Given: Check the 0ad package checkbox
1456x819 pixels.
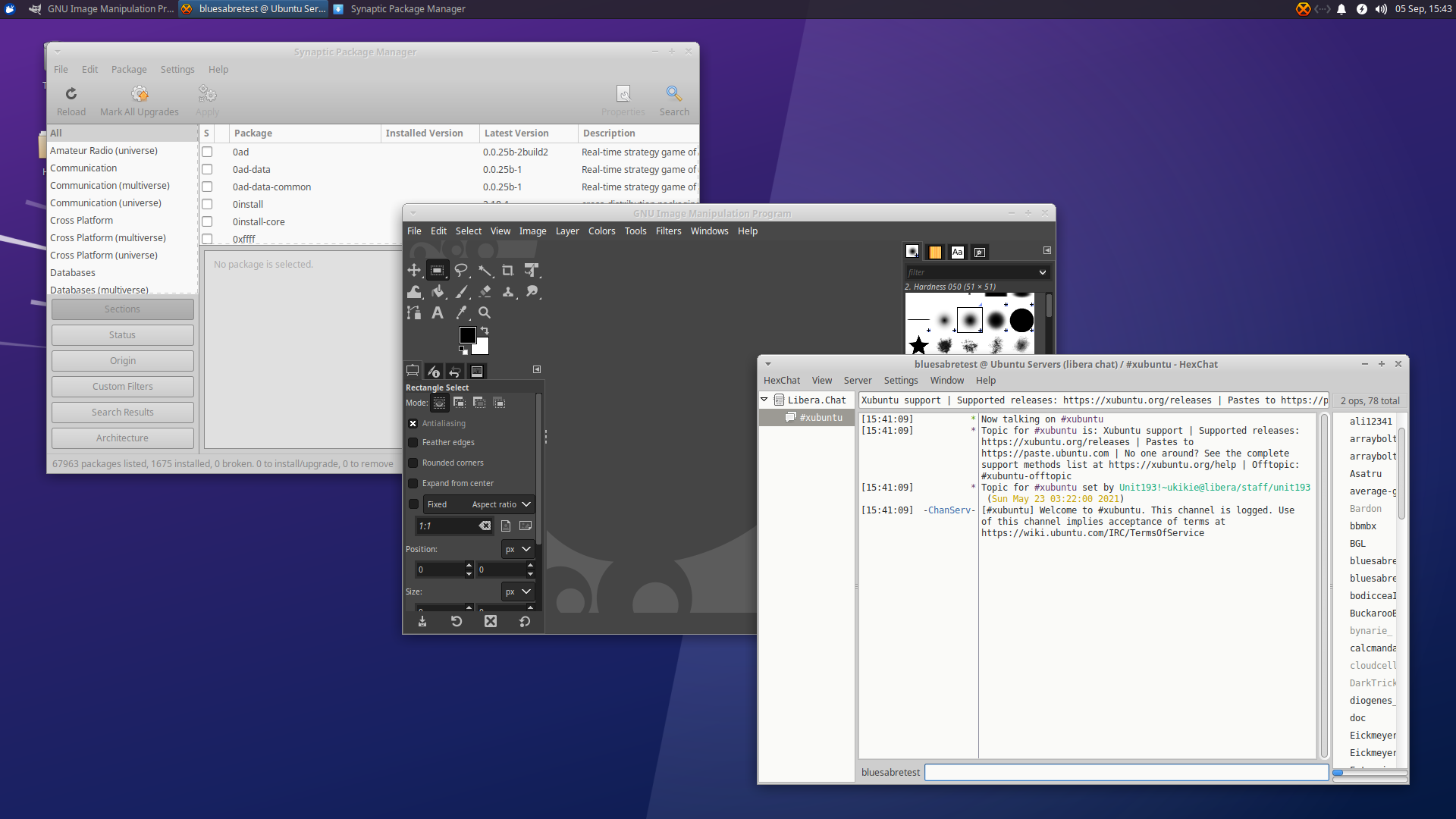Looking at the screenshot, I should point(207,152).
